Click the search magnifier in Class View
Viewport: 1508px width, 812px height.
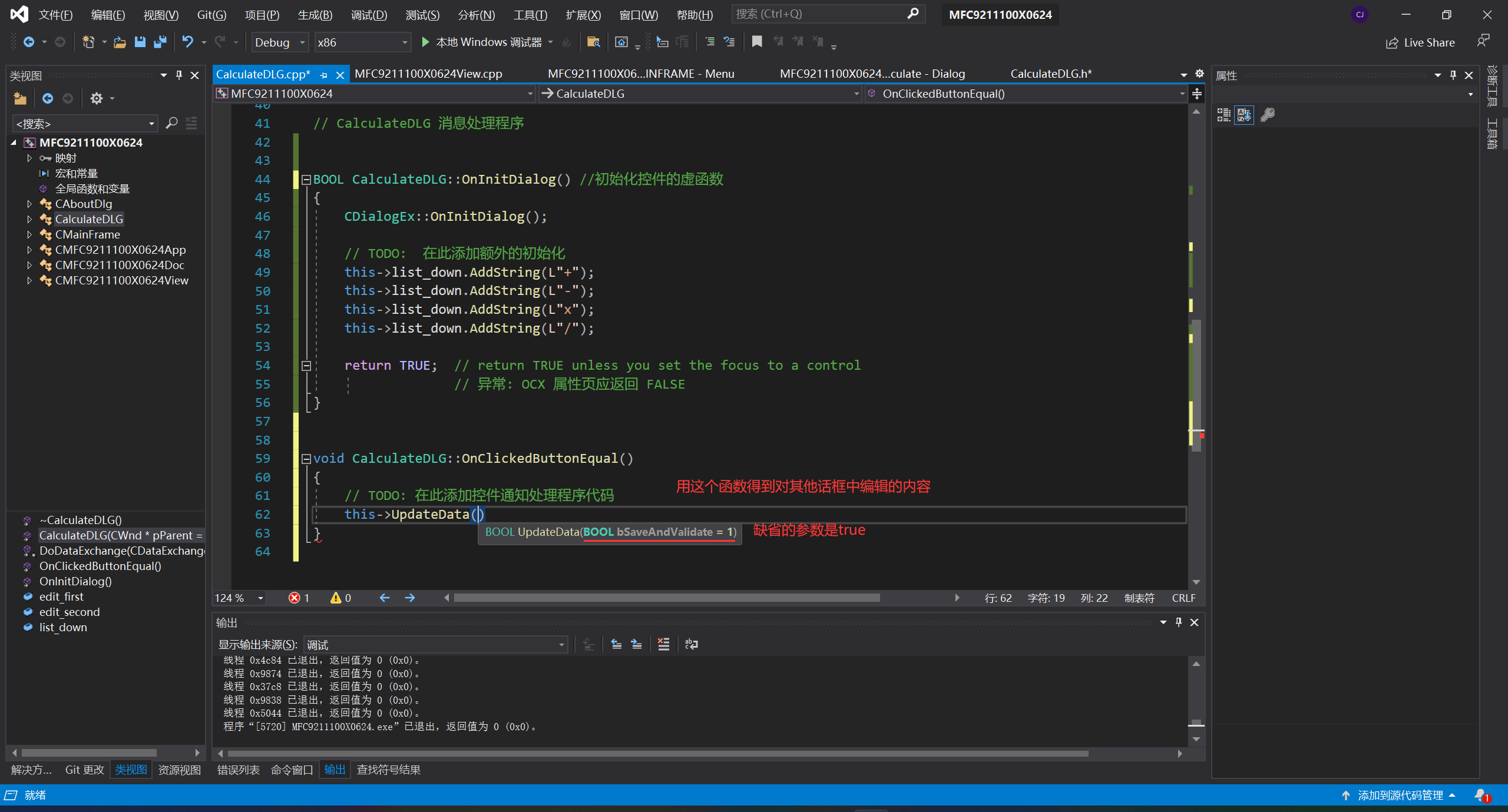coord(171,123)
